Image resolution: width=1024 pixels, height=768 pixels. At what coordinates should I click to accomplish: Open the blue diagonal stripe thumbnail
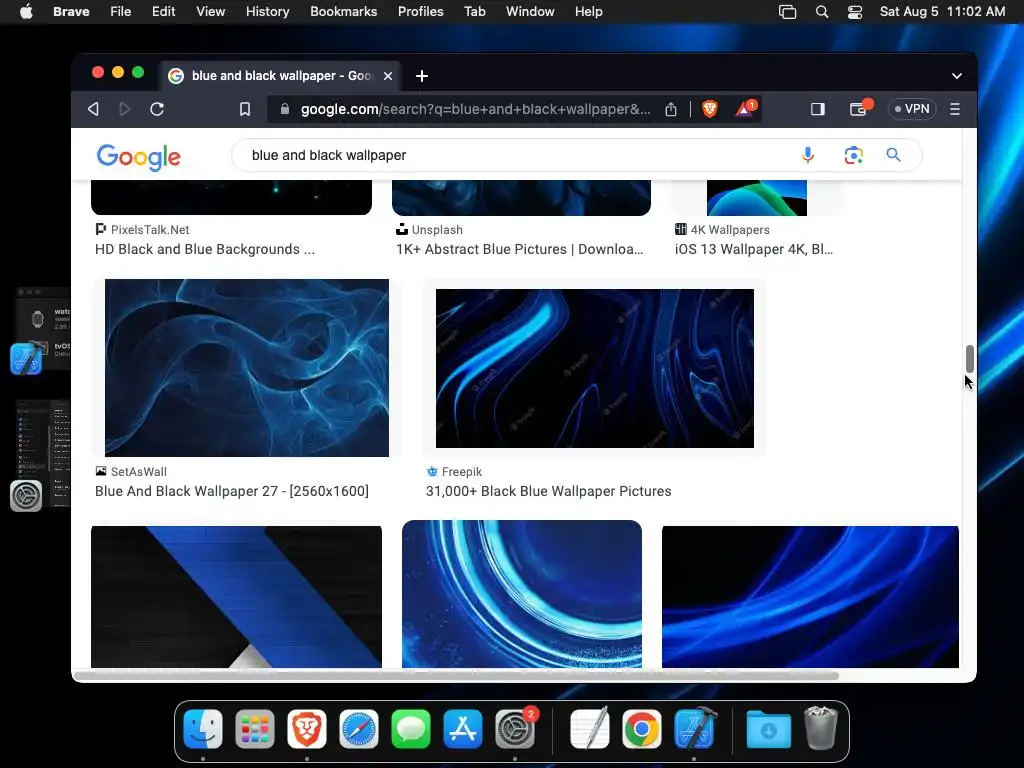pyautogui.click(x=236, y=597)
